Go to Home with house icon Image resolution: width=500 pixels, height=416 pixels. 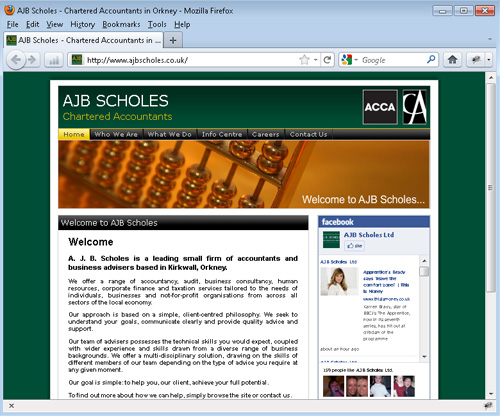tap(452, 60)
